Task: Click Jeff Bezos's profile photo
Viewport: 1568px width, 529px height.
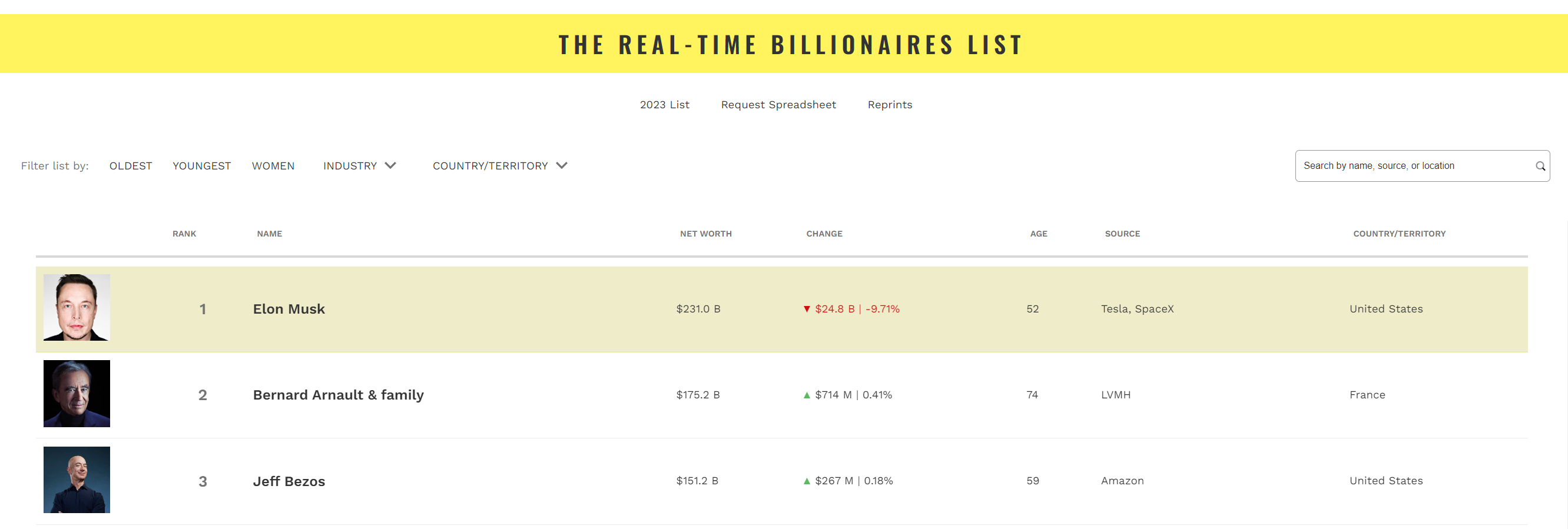Action: pyautogui.click(x=77, y=480)
